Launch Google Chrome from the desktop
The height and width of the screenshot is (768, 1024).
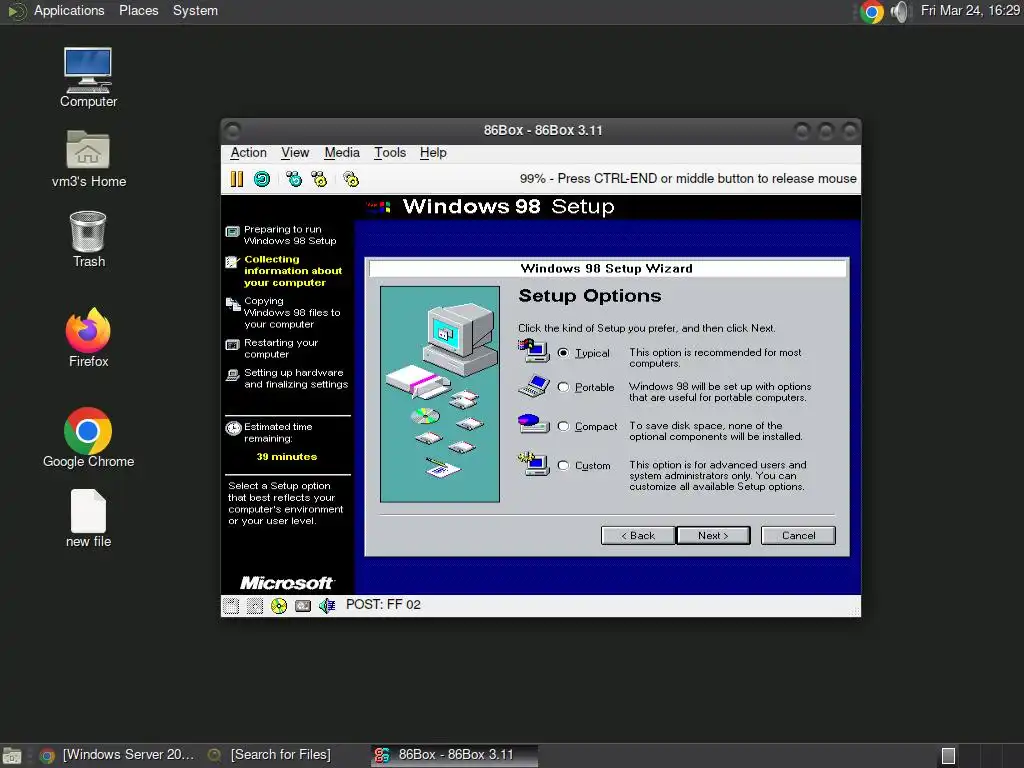tap(88, 438)
